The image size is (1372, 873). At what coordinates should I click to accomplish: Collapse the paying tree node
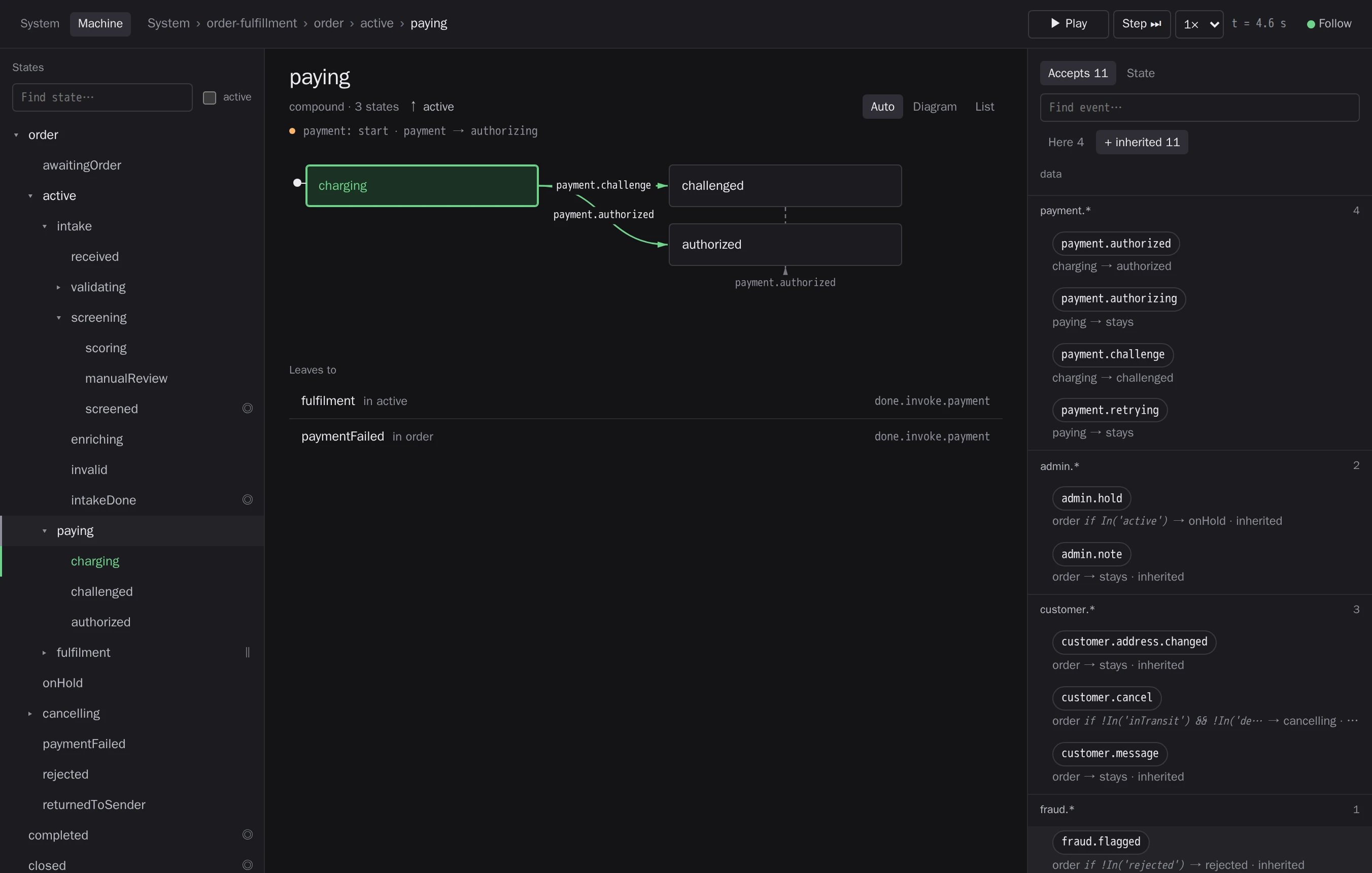click(x=45, y=531)
